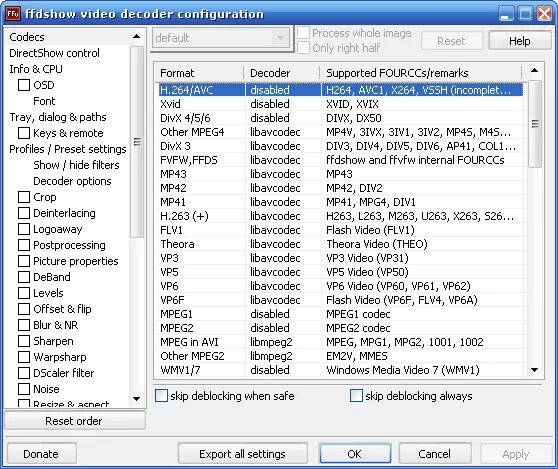Click the ffdshow icon in title bar
Viewport: 558px width, 469px height.
click(x=13, y=14)
